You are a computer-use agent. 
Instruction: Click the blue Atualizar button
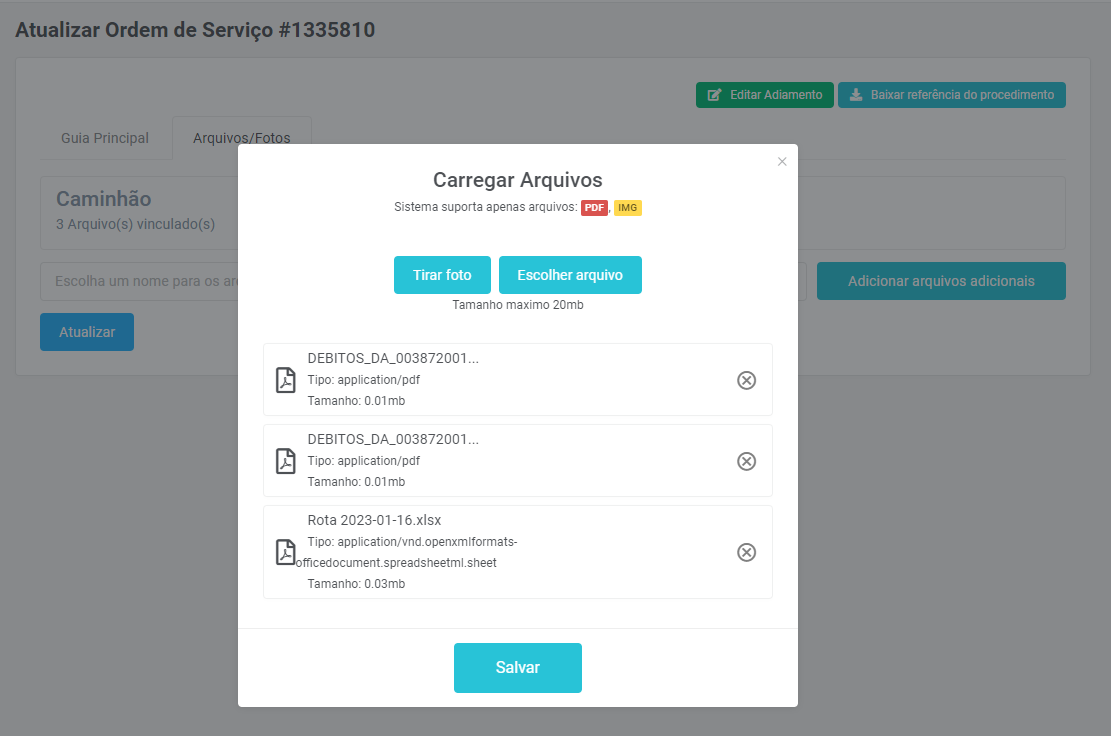(x=87, y=332)
